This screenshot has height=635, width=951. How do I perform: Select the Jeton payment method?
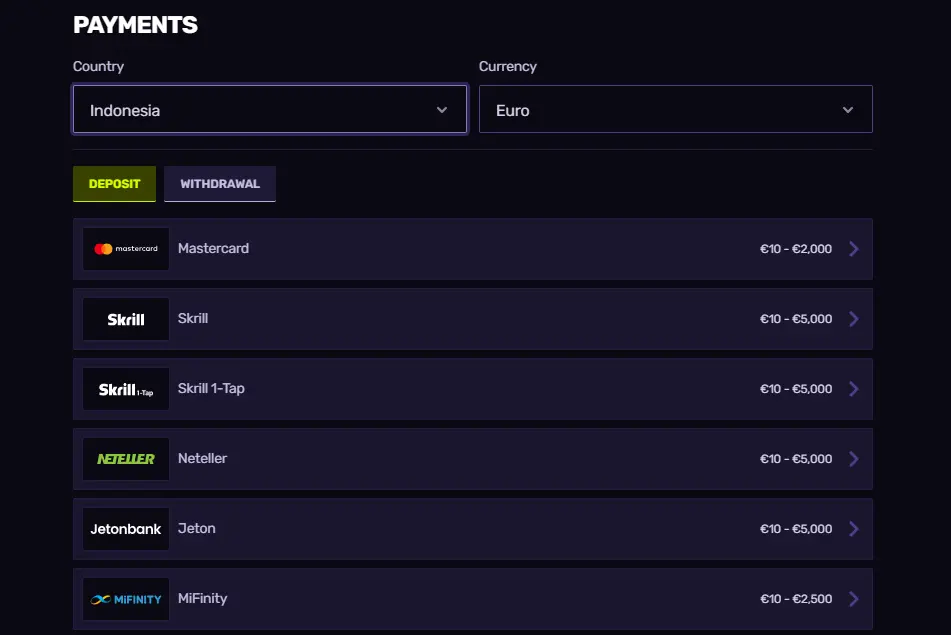[x=474, y=528]
